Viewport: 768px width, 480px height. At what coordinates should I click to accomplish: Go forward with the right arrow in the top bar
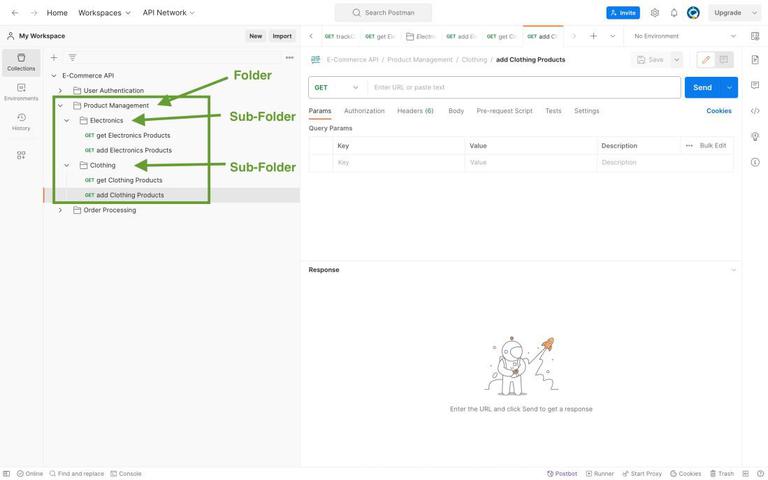tap(33, 13)
